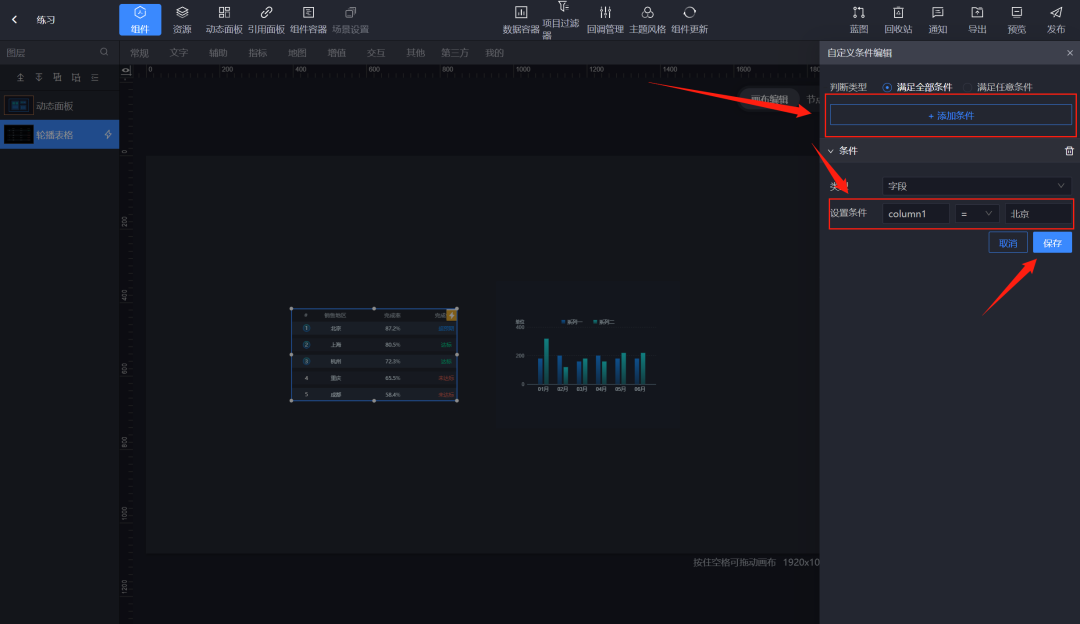The height and width of the screenshot is (624, 1080).
Task: Delete the condition with trash icon
Action: coord(1069,151)
